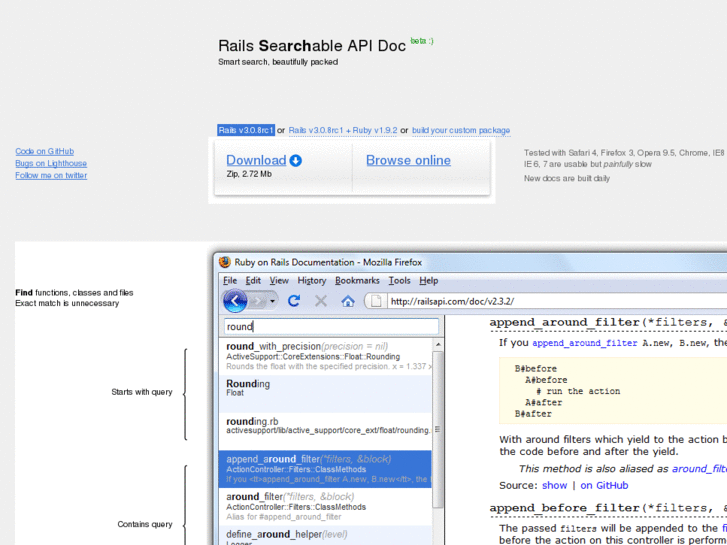Select the Rounding Float search result
The height and width of the screenshot is (545, 727).
[x=325, y=394]
